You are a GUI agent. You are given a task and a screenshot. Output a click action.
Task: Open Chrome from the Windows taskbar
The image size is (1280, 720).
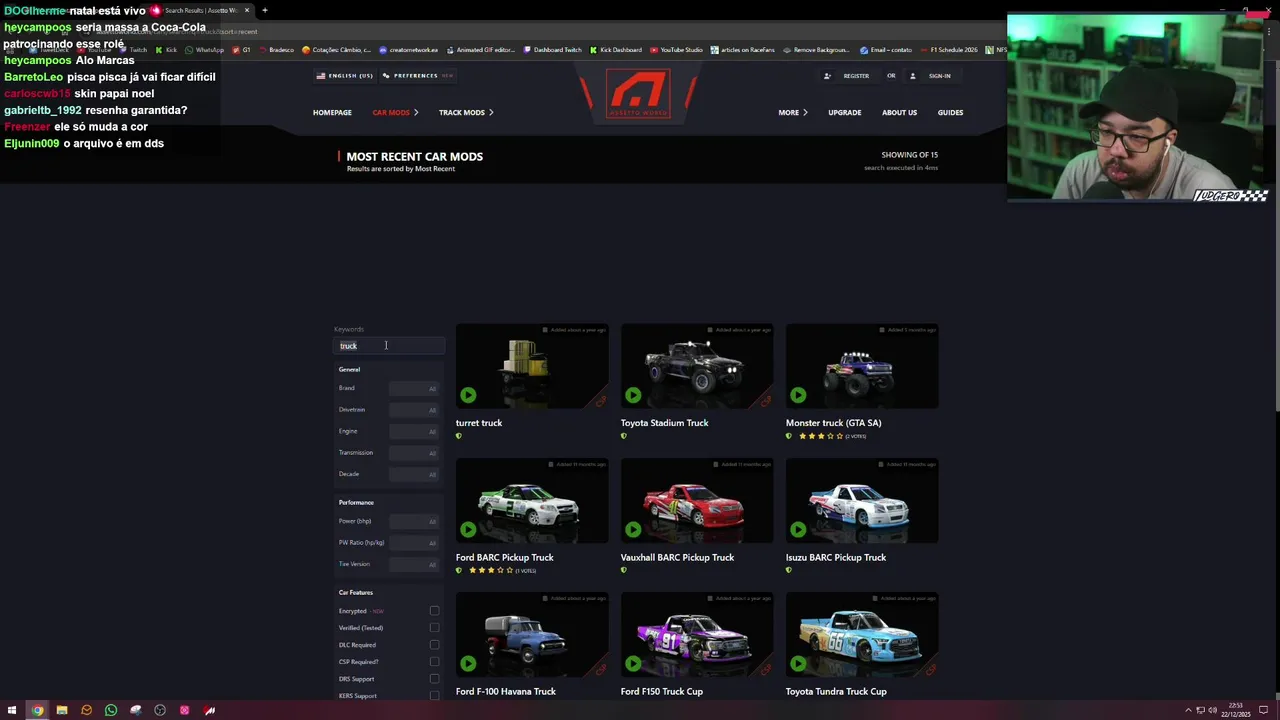[37, 710]
